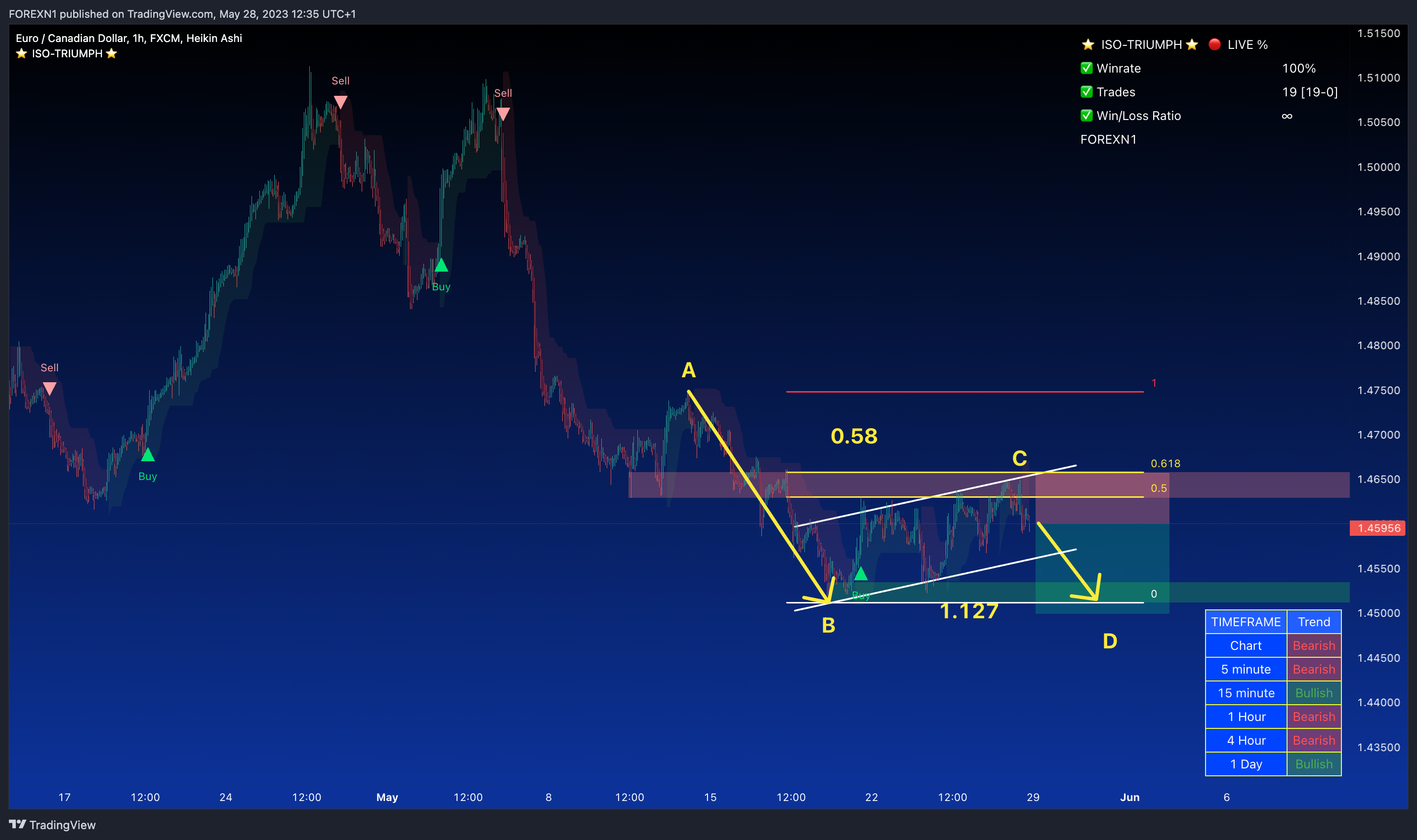Click the red current price label 1.45956
This screenshot has width=1417, height=840.
click(1378, 528)
